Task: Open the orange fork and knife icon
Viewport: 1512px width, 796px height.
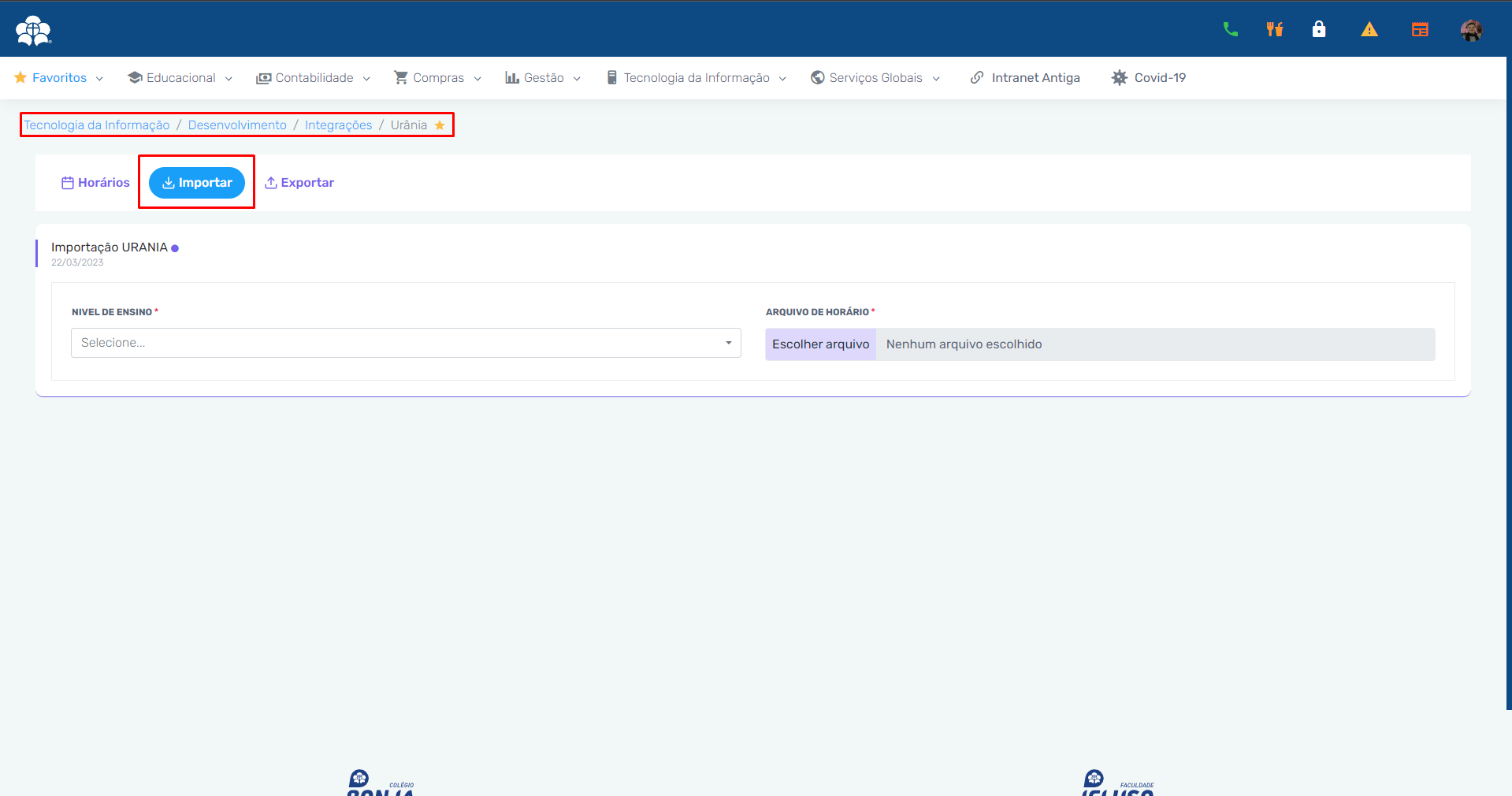Action: tap(1274, 30)
